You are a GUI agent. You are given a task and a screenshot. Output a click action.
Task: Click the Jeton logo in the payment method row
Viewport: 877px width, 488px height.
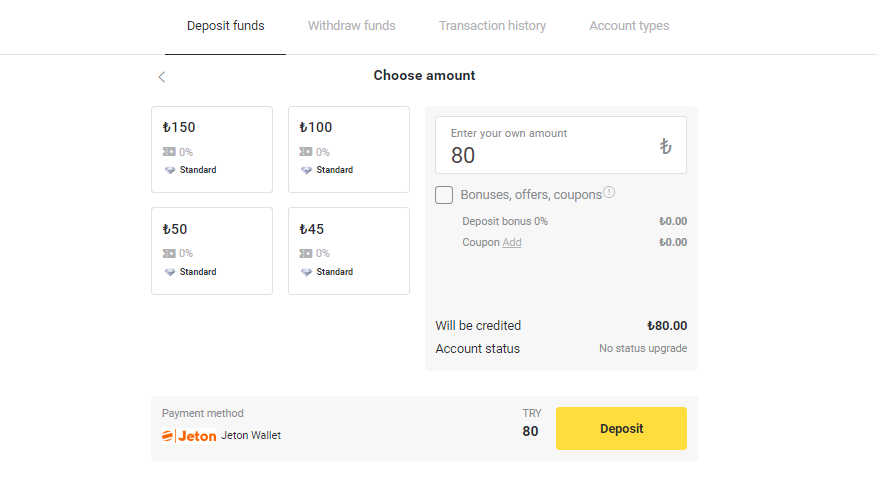[x=189, y=435]
